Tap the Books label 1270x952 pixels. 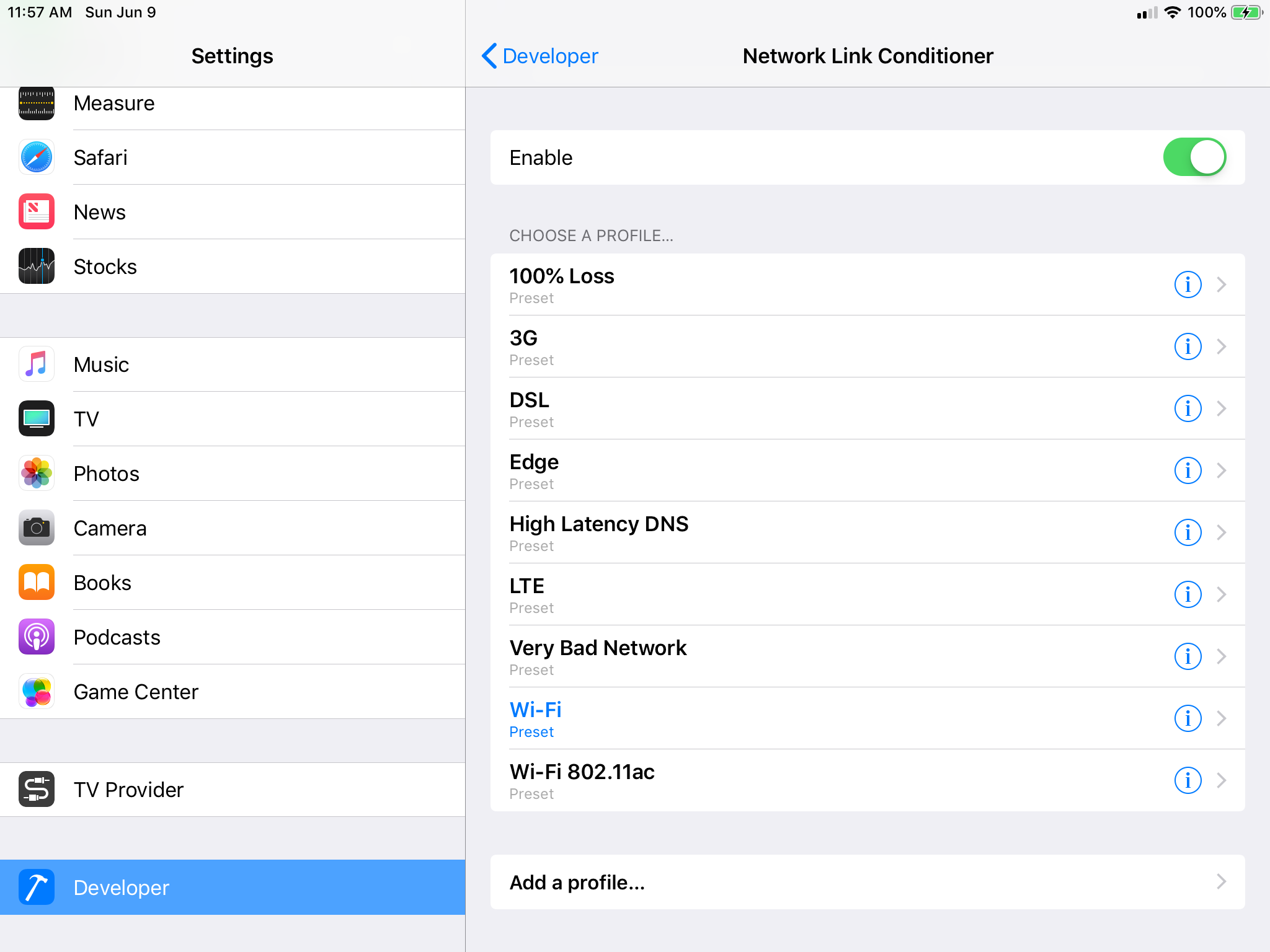(x=102, y=583)
